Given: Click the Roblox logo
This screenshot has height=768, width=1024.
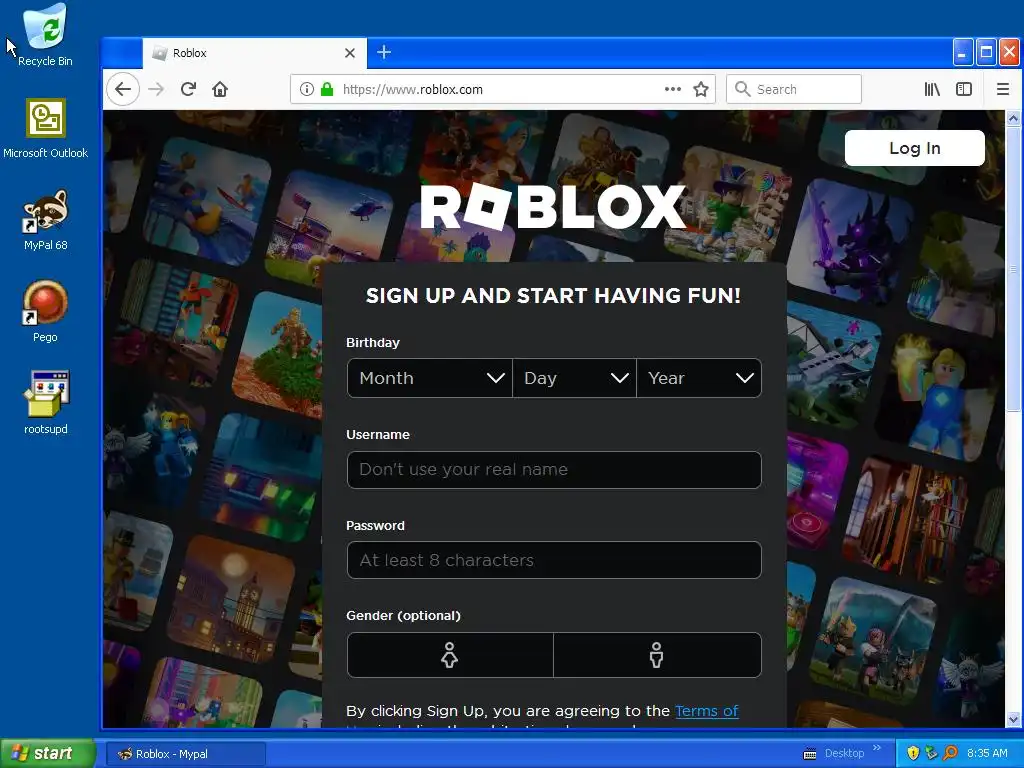Looking at the screenshot, I should 552,206.
